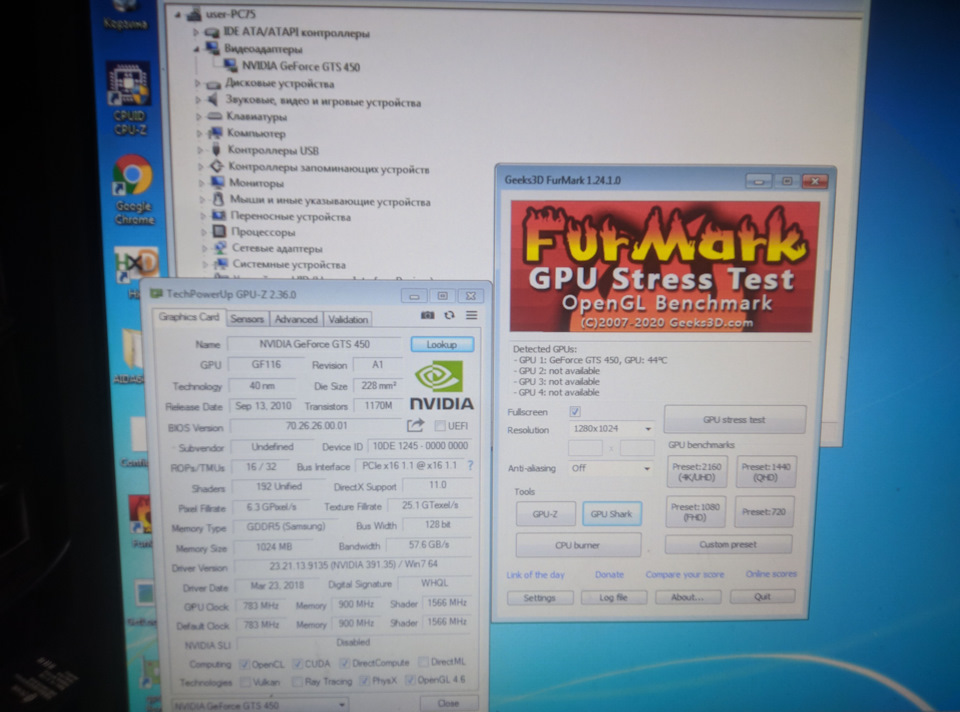Switch to the Advanced tab
960x712 pixels.
click(x=296, y=319)
